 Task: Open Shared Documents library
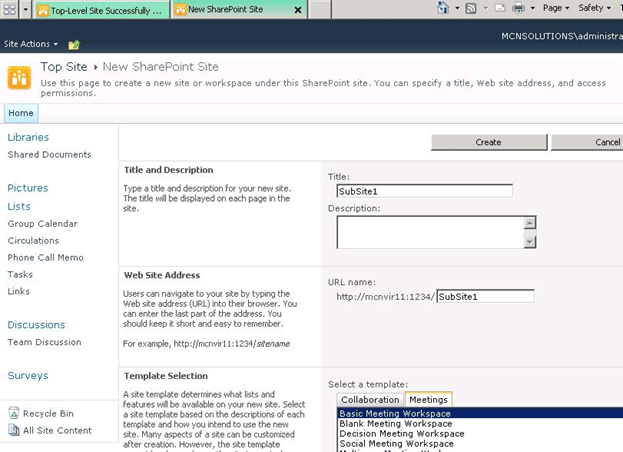(x=49, y=155)
